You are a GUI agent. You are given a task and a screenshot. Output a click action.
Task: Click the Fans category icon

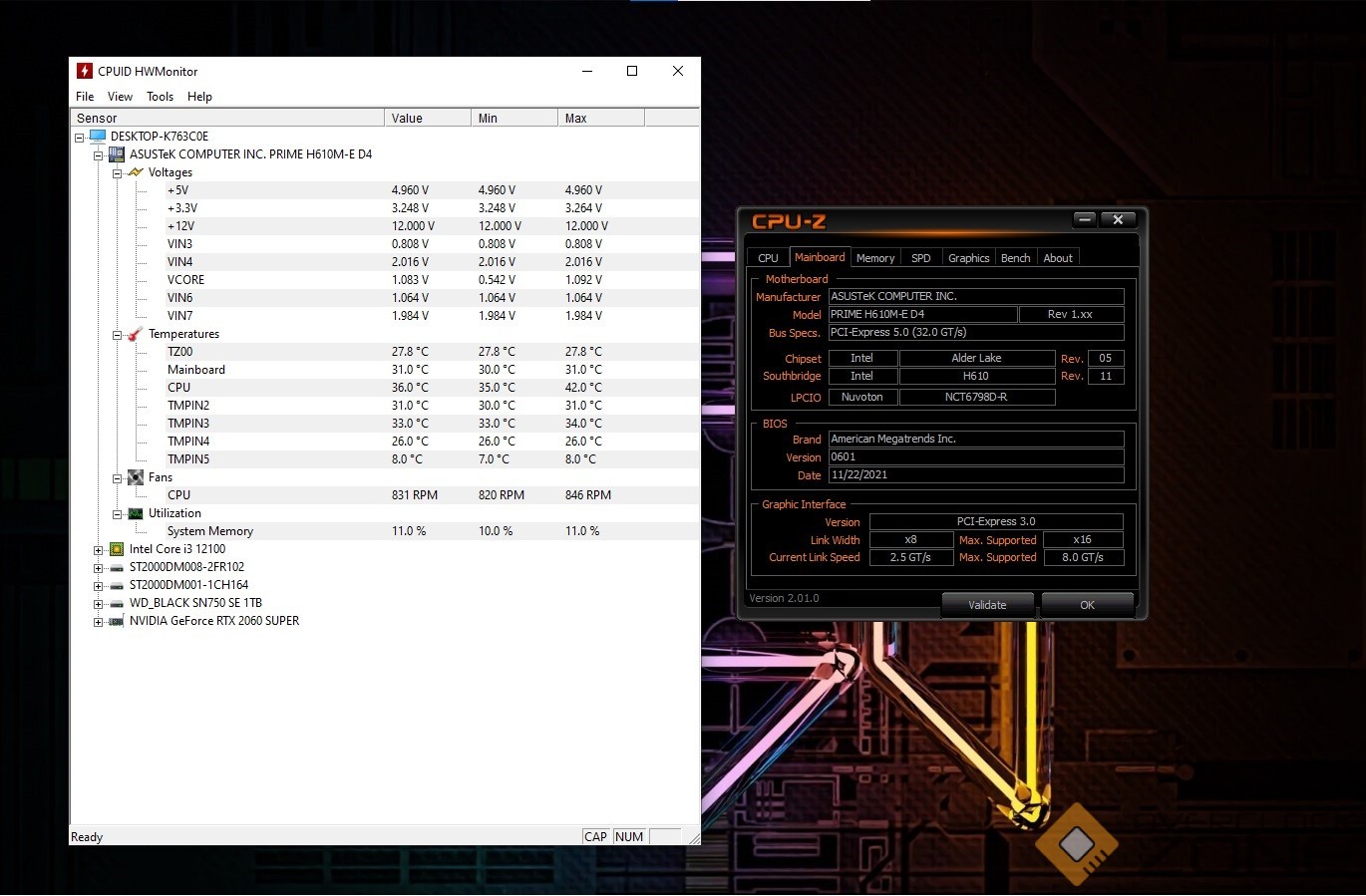136,477
